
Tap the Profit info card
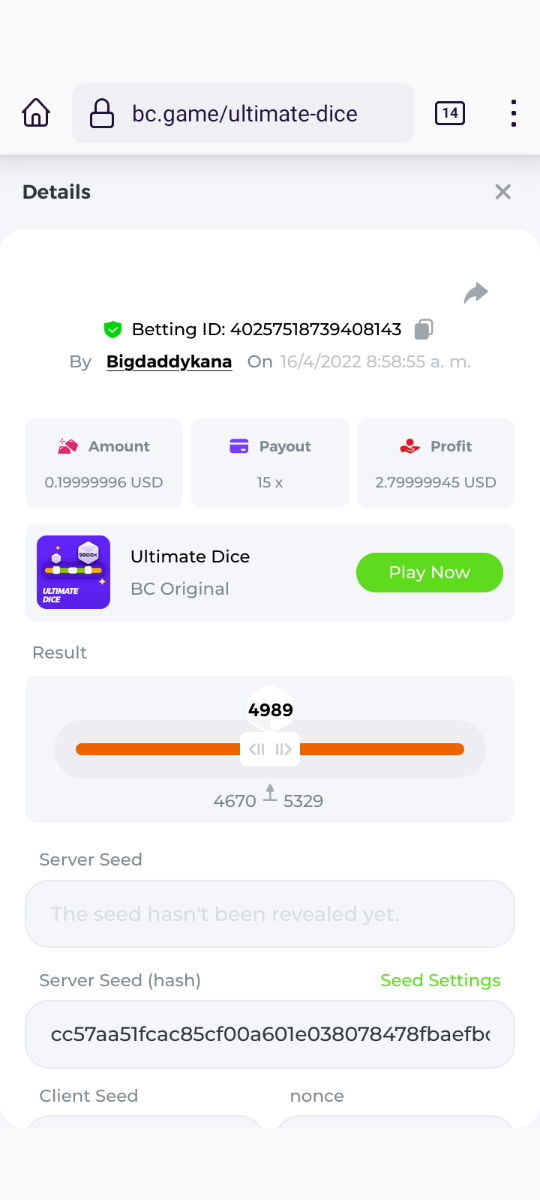[x=436, y=463]
